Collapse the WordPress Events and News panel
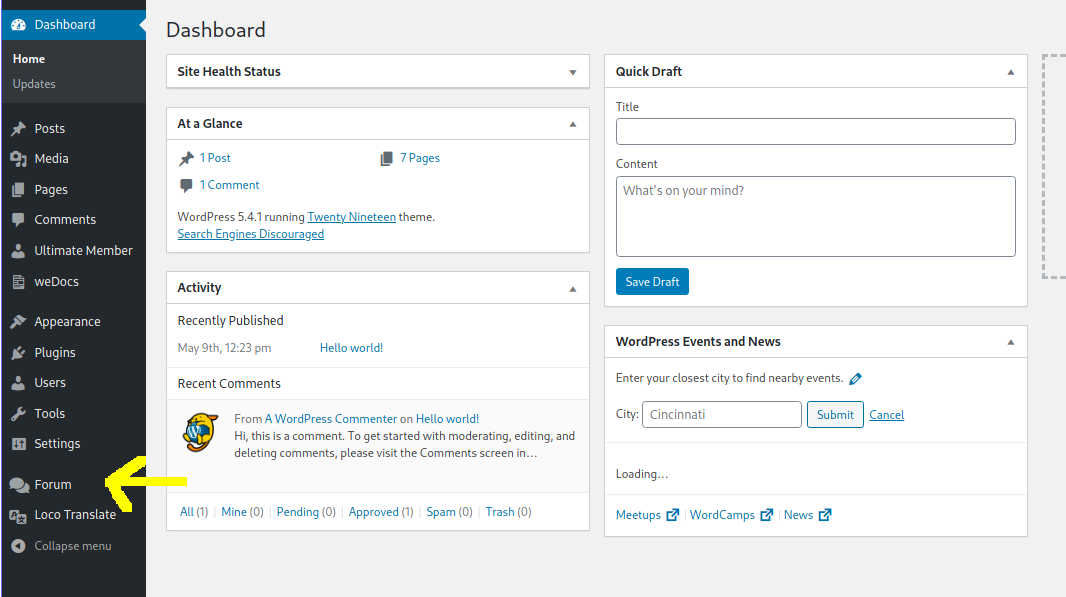 point(1010,342)
